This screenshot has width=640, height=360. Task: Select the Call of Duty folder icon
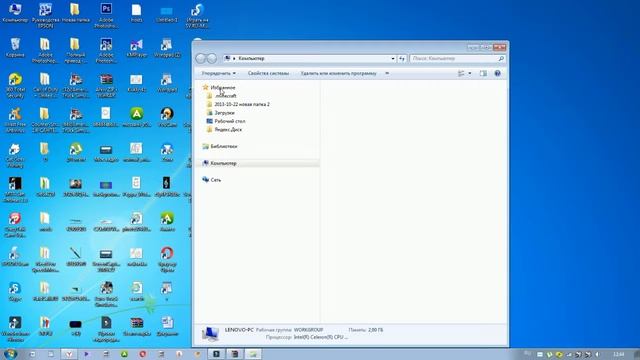pyautogui.click(x=45, y=85)
